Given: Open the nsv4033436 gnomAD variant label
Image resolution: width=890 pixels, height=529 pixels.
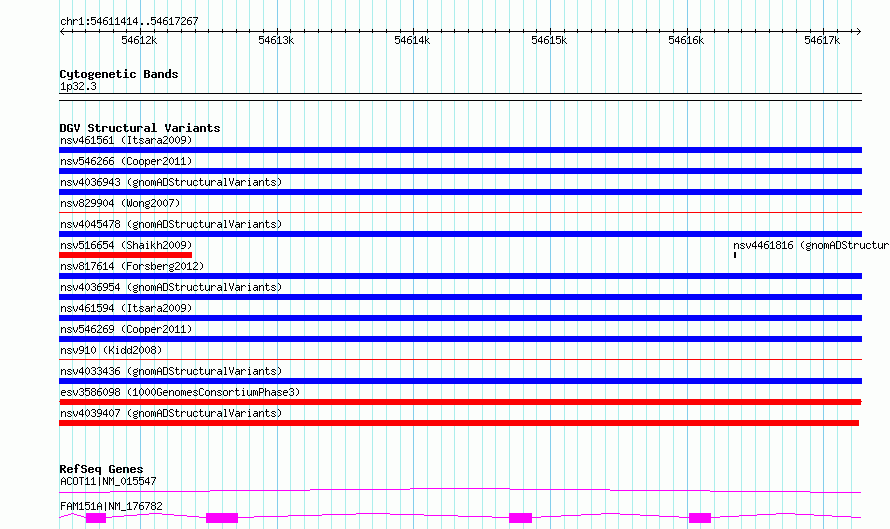Looking at the screenshot, I should [171, 371].
